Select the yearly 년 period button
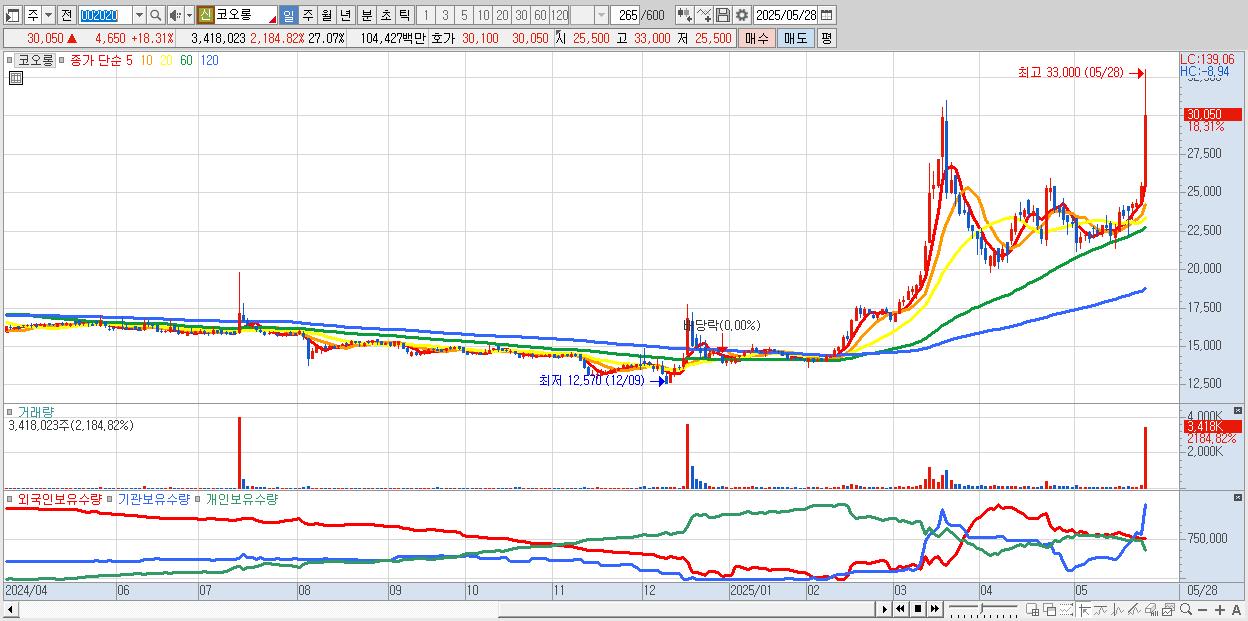The height and width of the screenshot is (621, 1248). coord(345,15)
